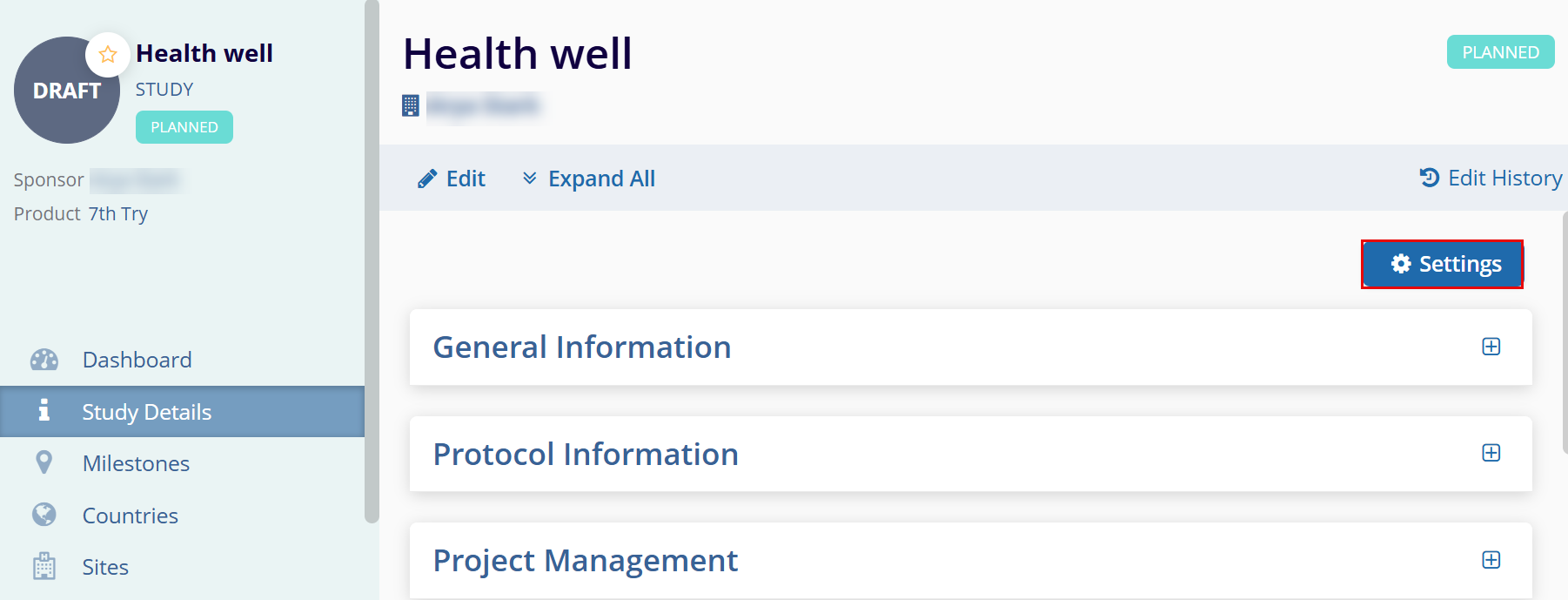Click the Dashboard gauge icon
Screen dimensions: 1568x600
(44, 360)
